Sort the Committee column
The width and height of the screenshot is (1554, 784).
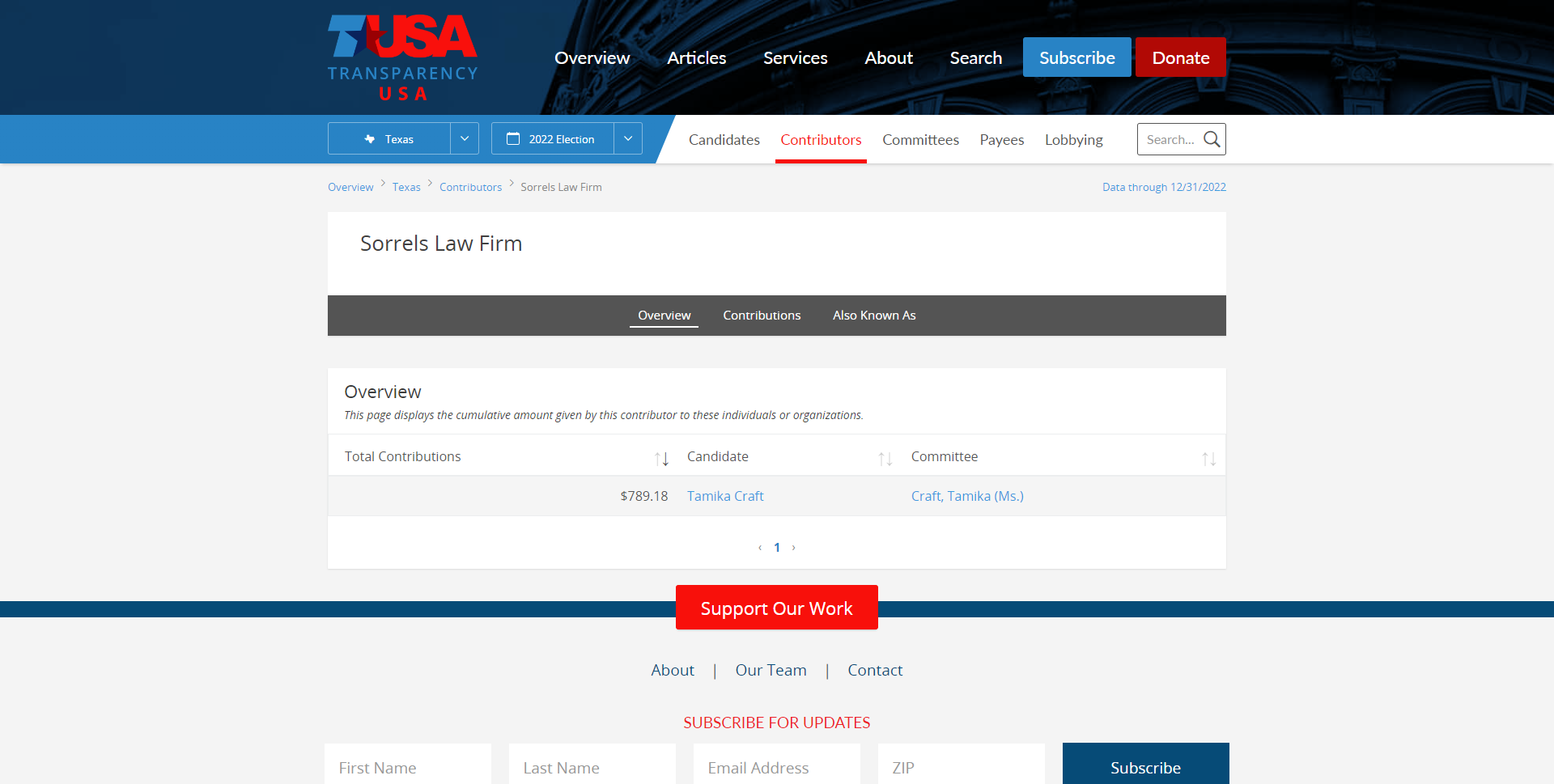point(1209,459)
